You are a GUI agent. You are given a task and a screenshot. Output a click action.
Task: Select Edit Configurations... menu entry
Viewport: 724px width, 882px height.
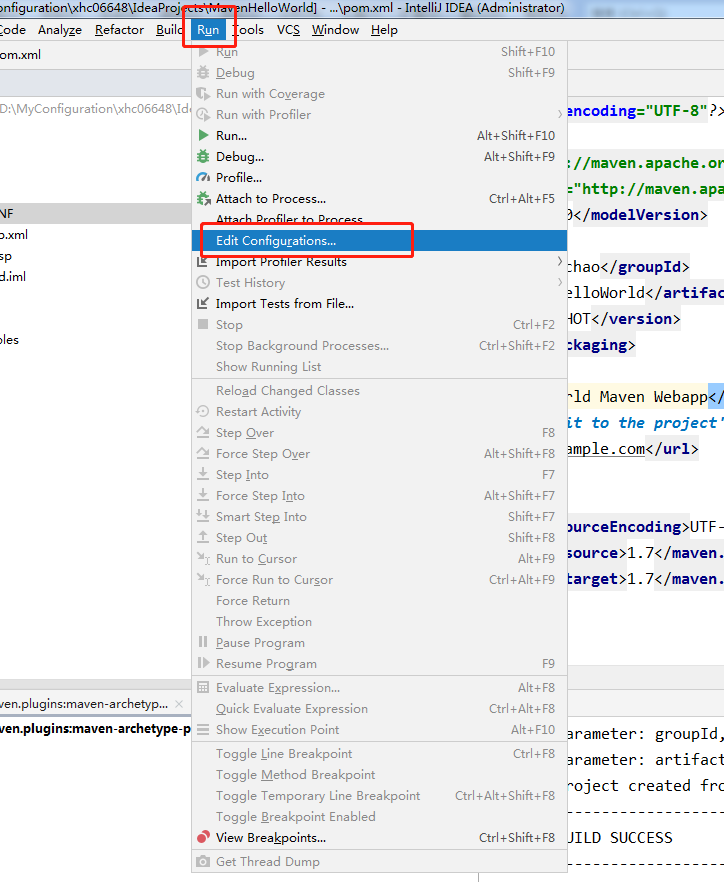tap(379, 241)
